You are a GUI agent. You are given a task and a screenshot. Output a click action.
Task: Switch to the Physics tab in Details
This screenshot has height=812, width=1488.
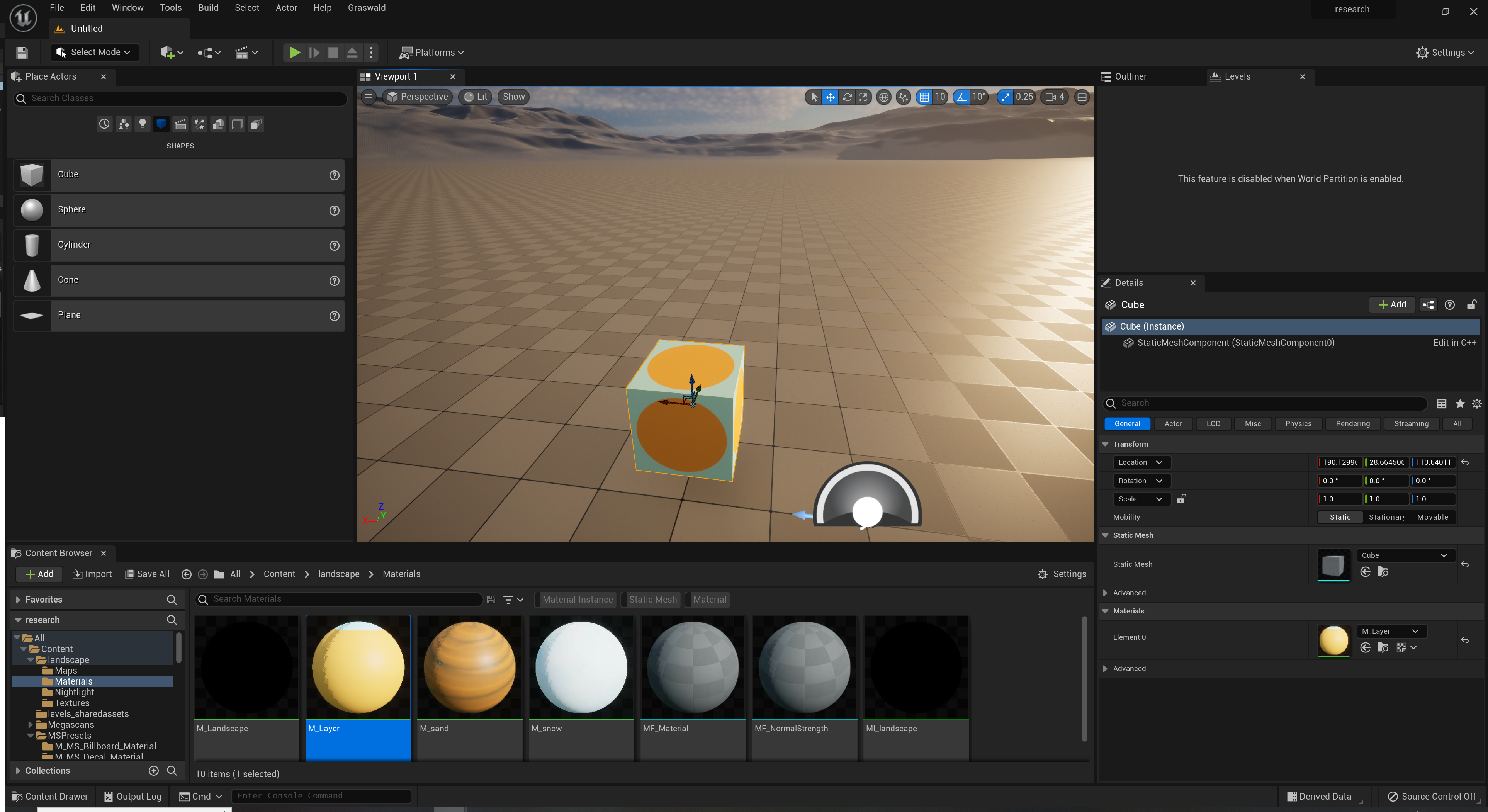pyautogui.click(x=1298, y=423)
